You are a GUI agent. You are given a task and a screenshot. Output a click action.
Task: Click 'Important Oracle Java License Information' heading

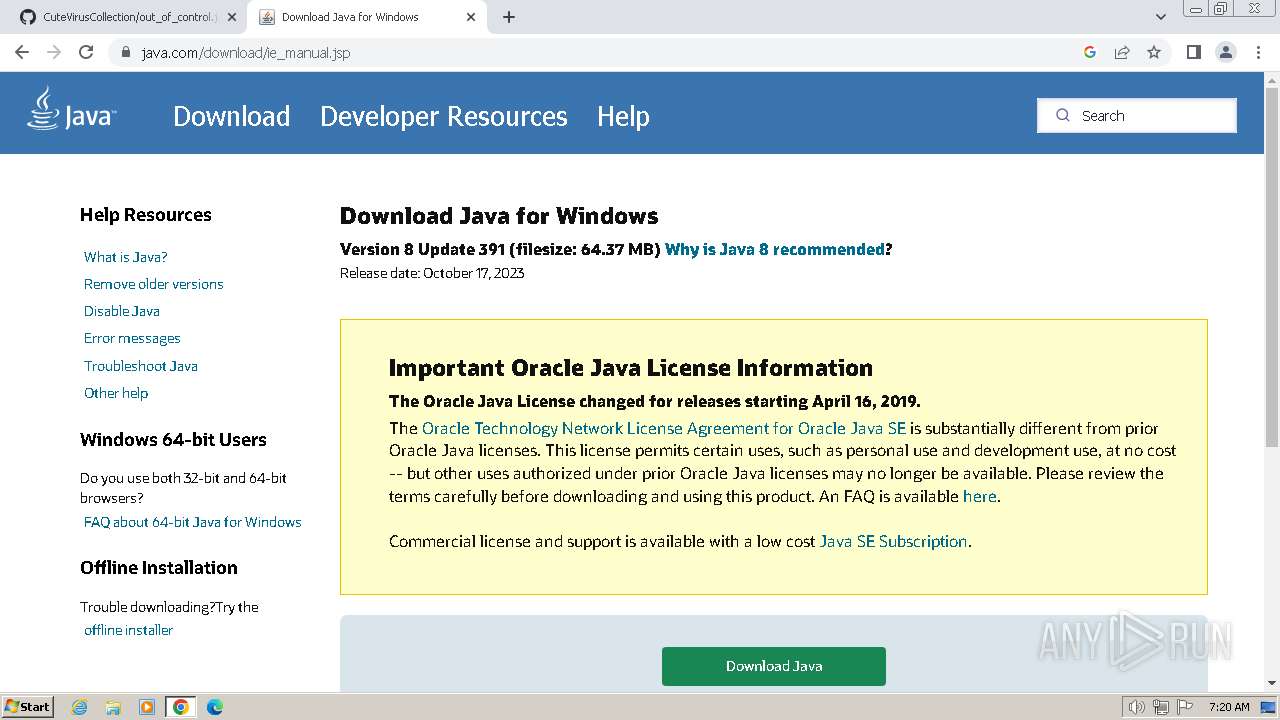coord(631,368)
